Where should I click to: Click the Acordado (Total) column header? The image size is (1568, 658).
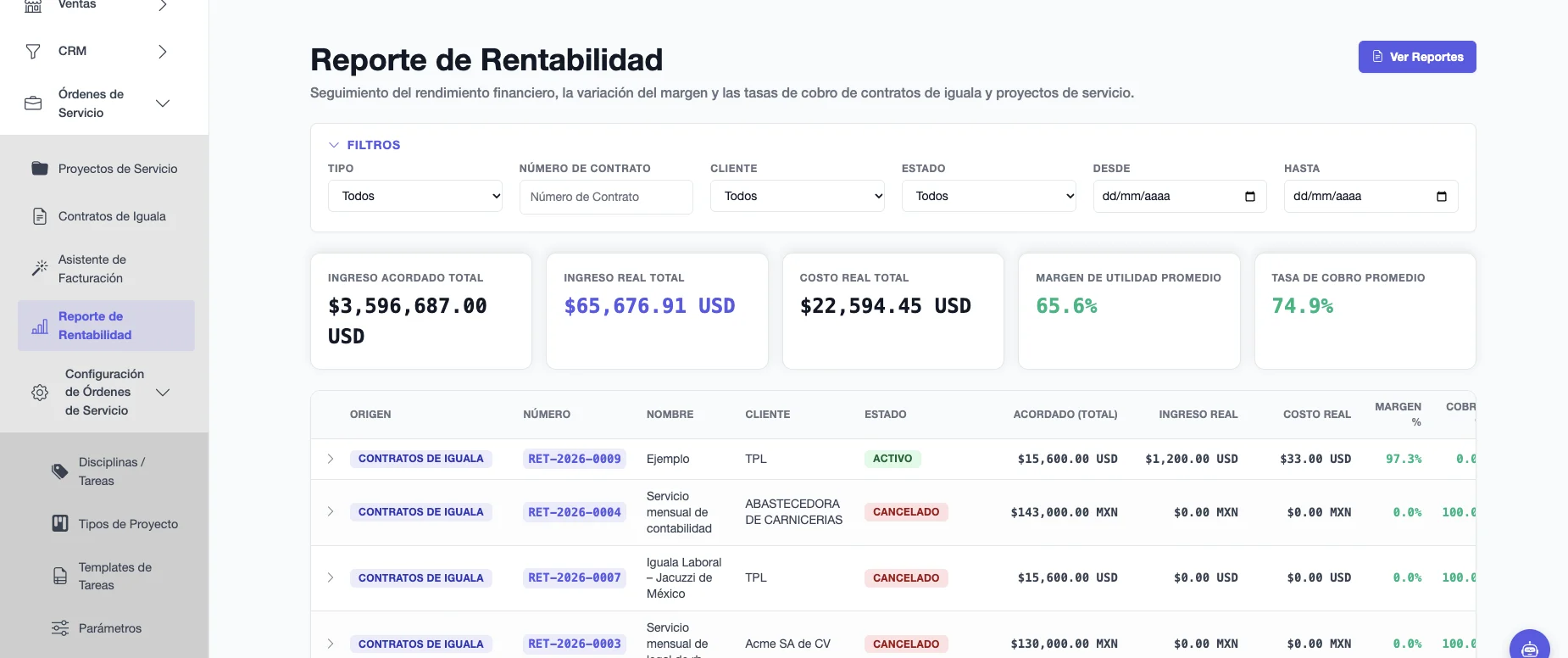[x=1065, y=415]
